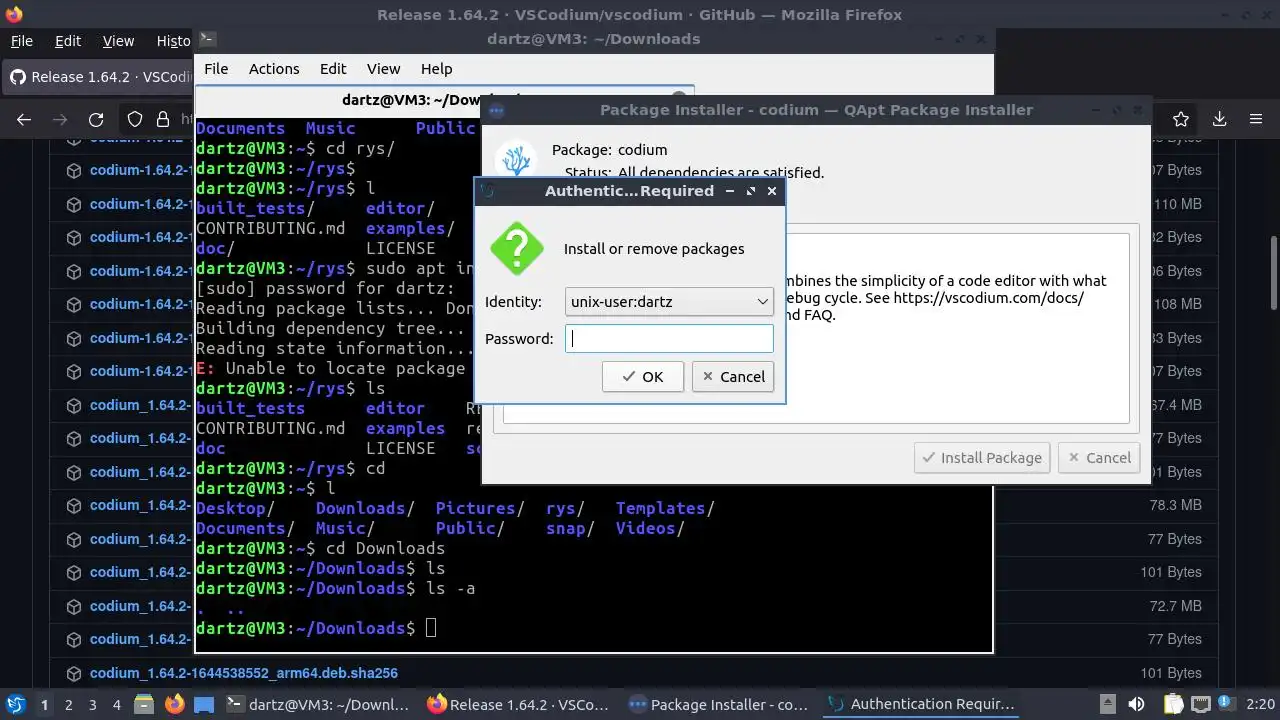
Task: Click the clipboard tray icon
Action: [1173, 704]
